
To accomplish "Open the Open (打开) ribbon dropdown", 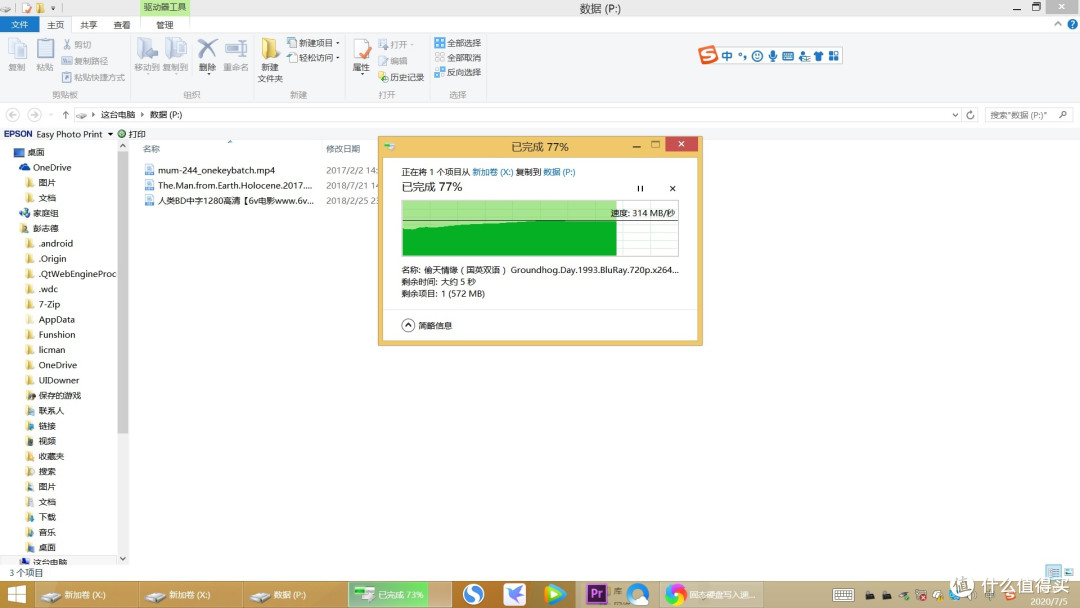I will 397,44.
